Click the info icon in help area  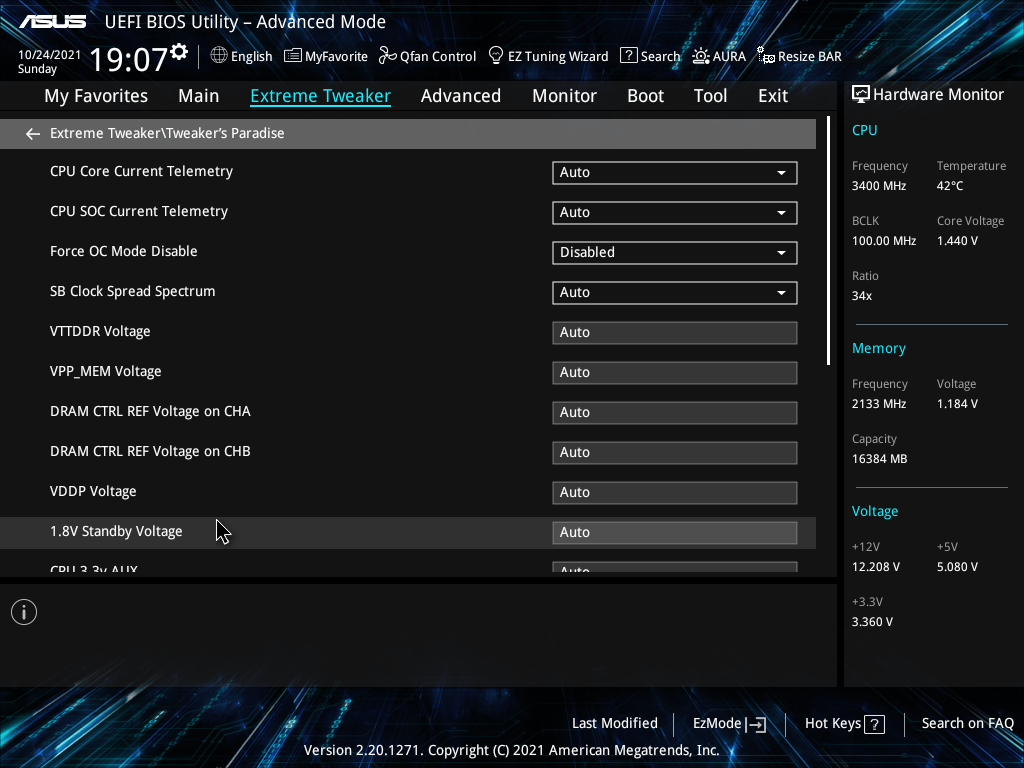pyautogui.click(x=24, y=613)
